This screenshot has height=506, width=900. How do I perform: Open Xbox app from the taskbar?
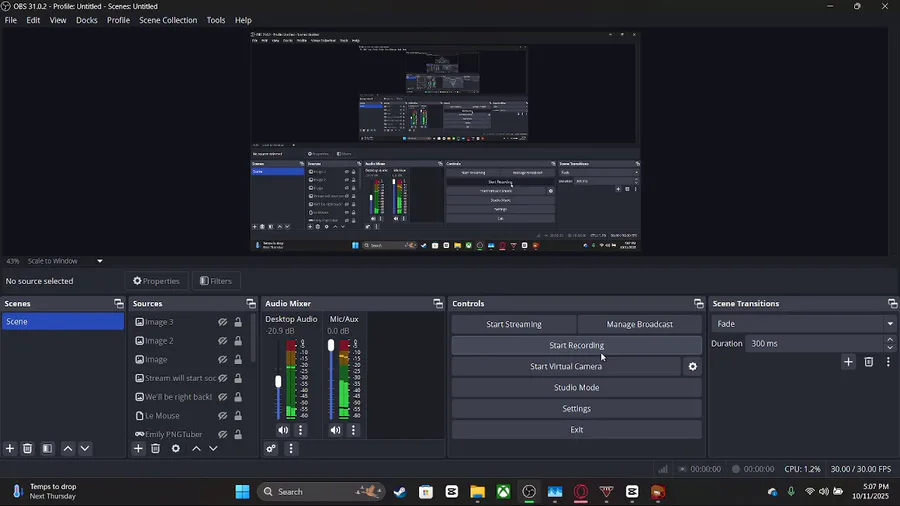pyautogui.click(x=503, y=492)
